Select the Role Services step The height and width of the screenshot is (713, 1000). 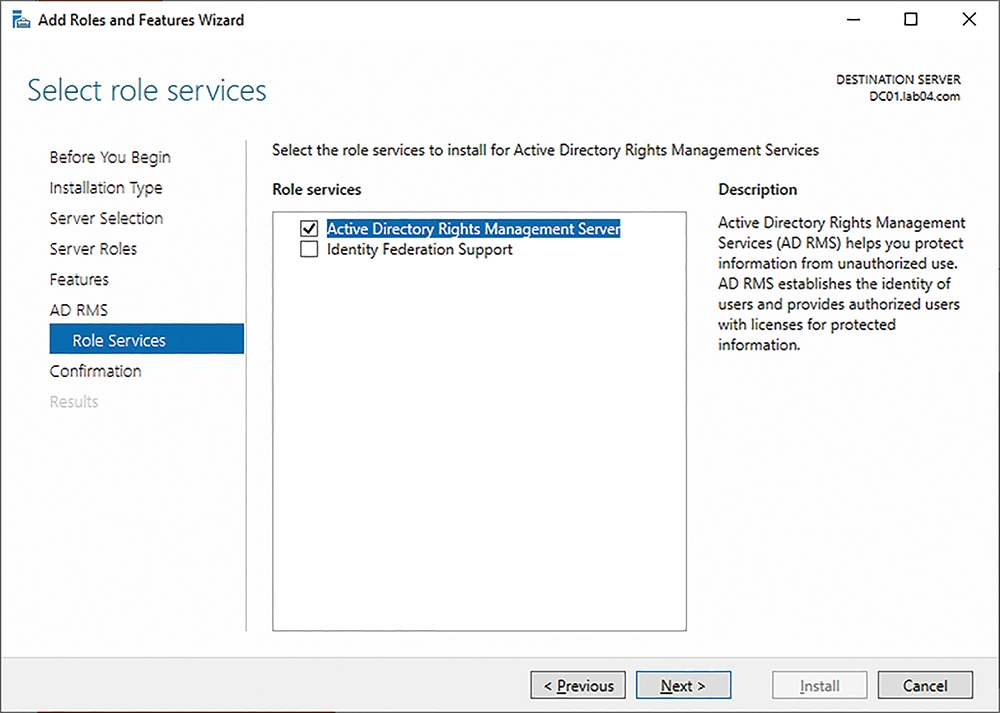coord(147,339)
